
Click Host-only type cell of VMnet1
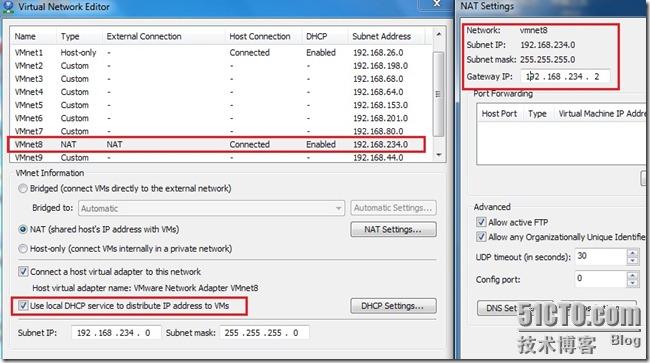tap(78, 53)
